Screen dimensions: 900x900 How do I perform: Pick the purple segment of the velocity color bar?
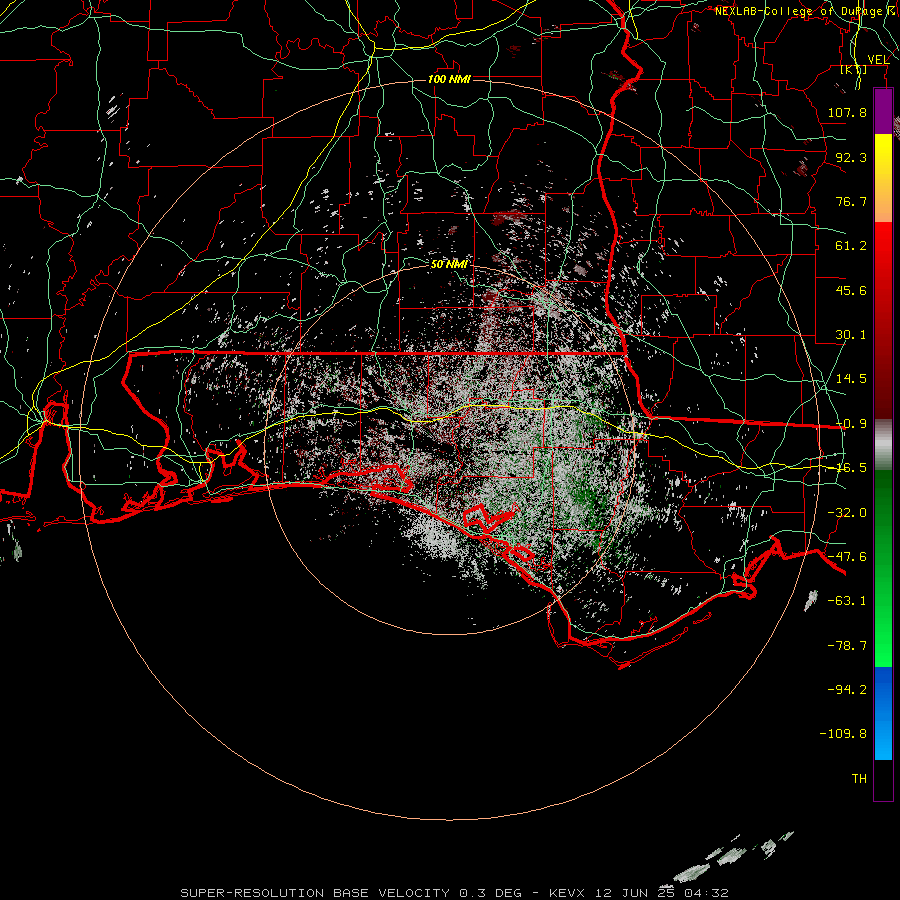pyautogui.click(x=883, y=111)
